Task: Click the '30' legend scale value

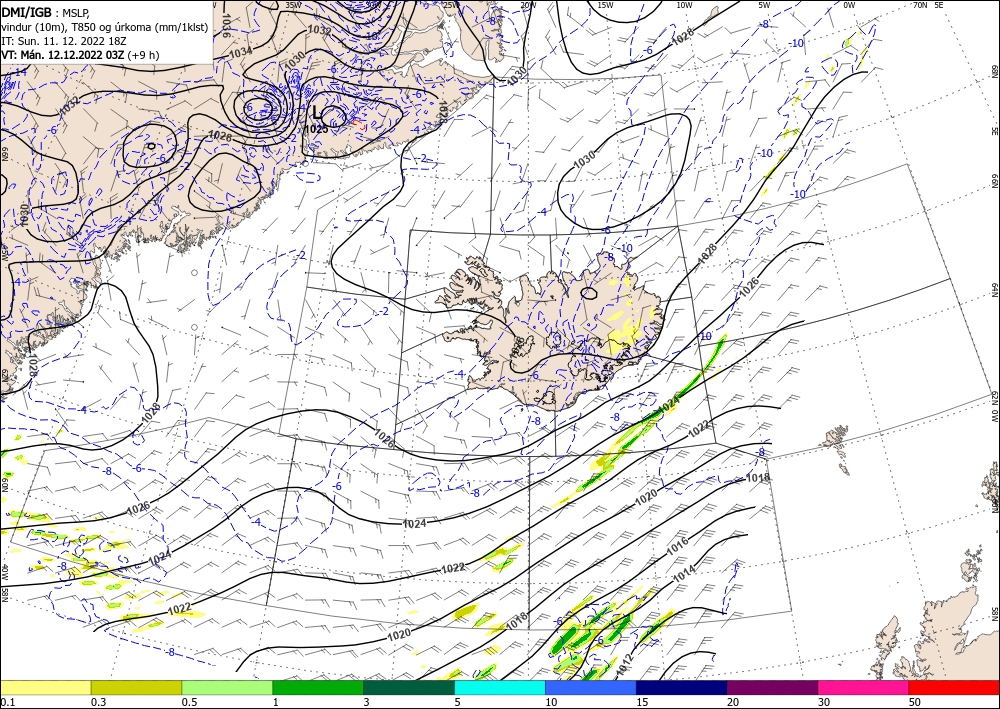Action: 824,702
